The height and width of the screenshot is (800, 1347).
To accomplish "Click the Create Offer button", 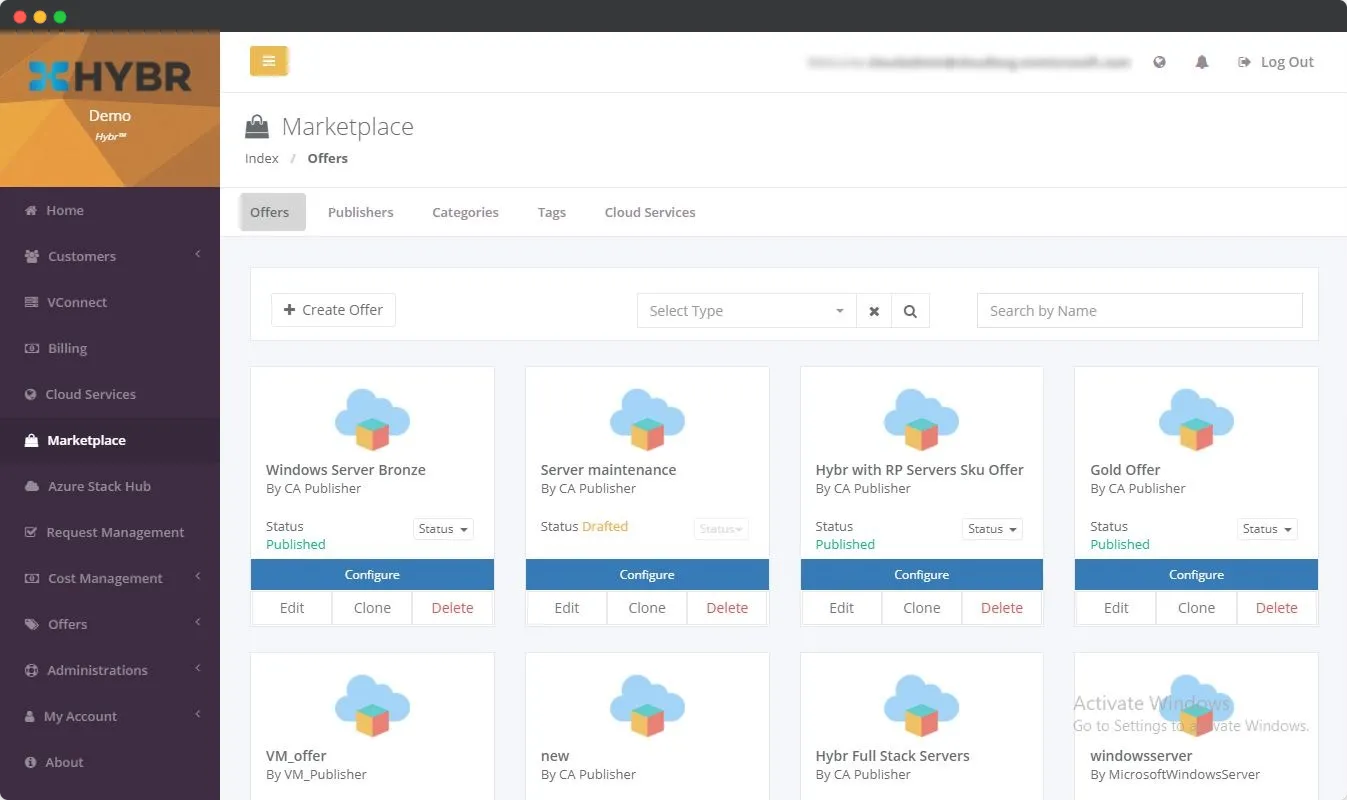I will [333, 310].
